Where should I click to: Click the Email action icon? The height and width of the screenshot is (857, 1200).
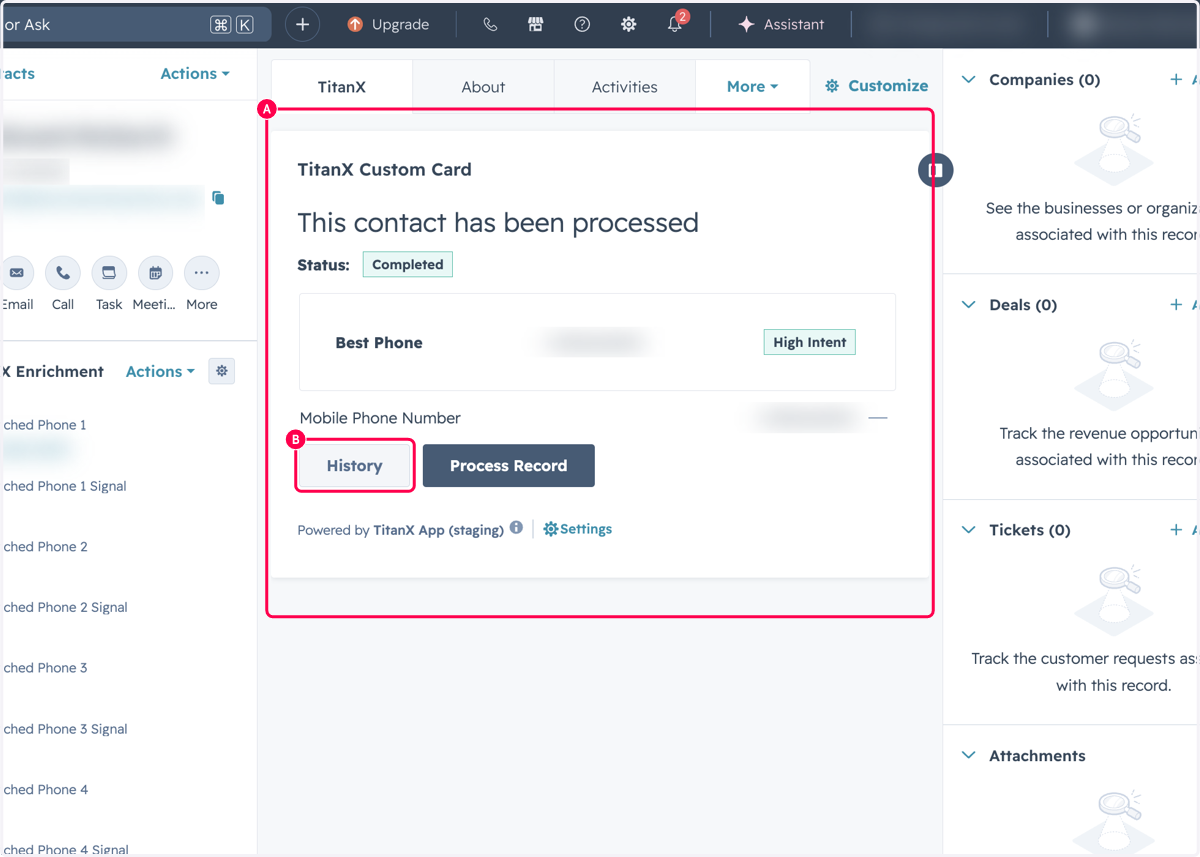pyautogui.click(x=16, y=273)
